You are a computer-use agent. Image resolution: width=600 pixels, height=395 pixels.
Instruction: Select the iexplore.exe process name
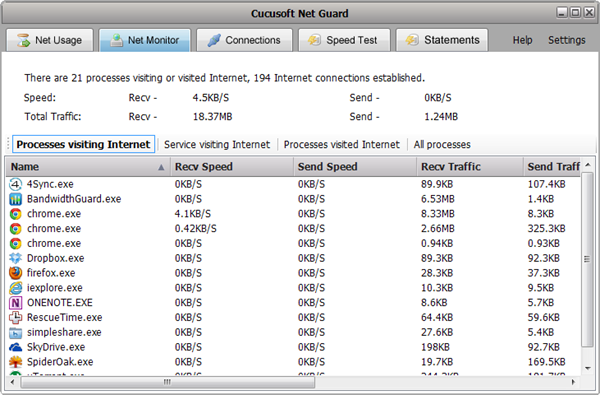pos(55,288)
